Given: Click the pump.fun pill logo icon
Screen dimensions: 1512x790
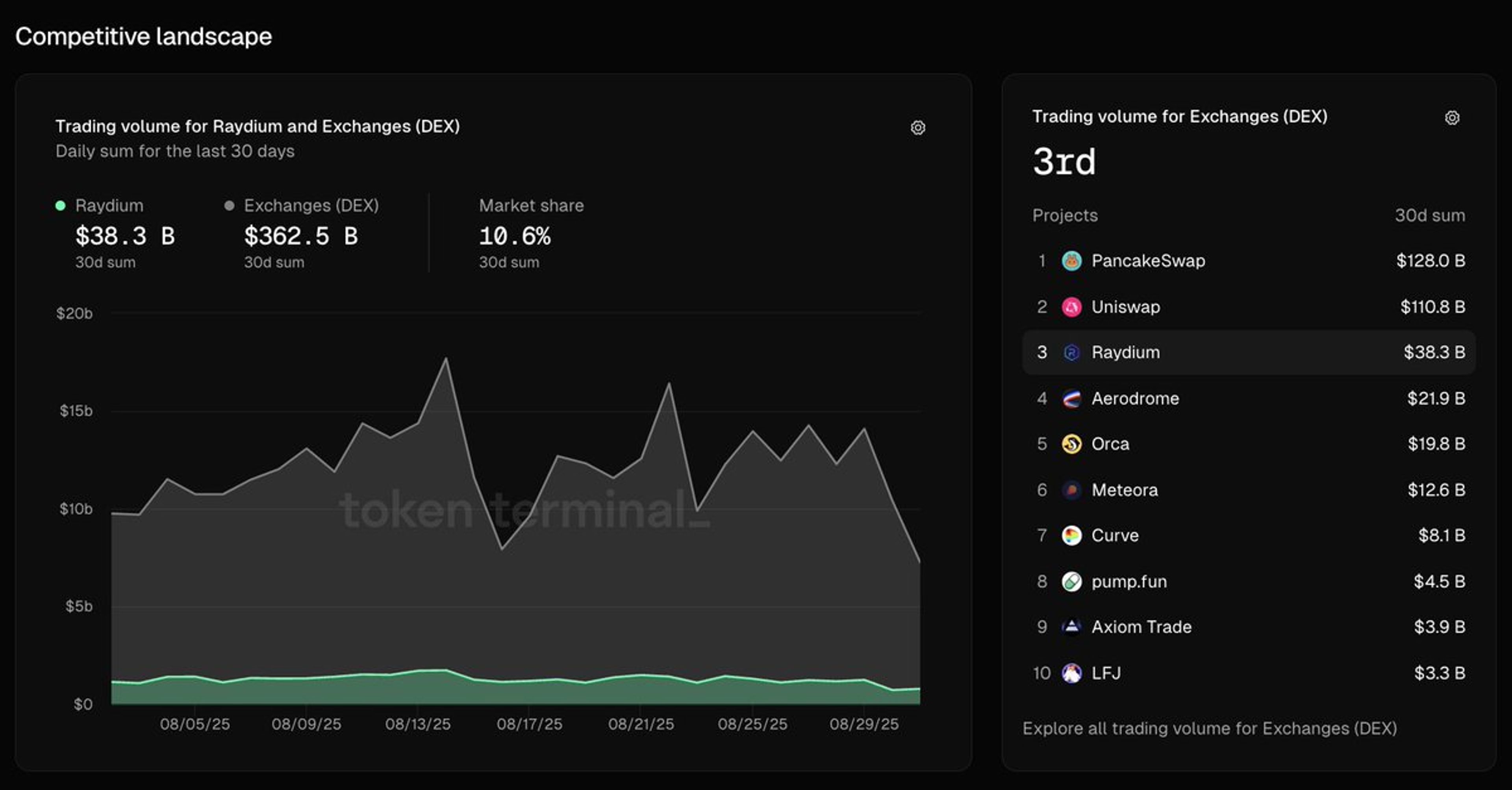Looking at the screenshot, I should point(1072,582).
